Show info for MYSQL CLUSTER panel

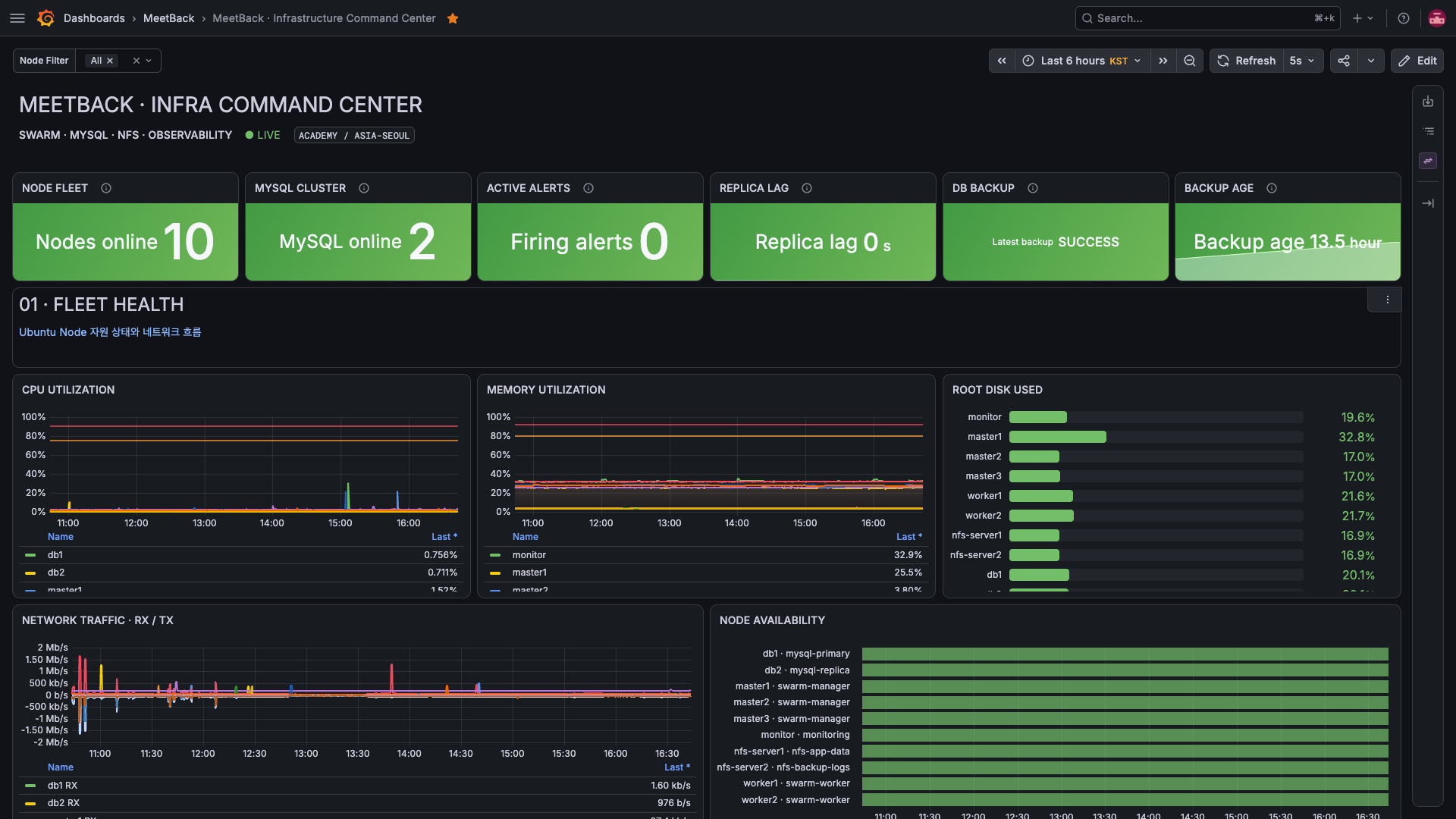click(x=364, y=188)
